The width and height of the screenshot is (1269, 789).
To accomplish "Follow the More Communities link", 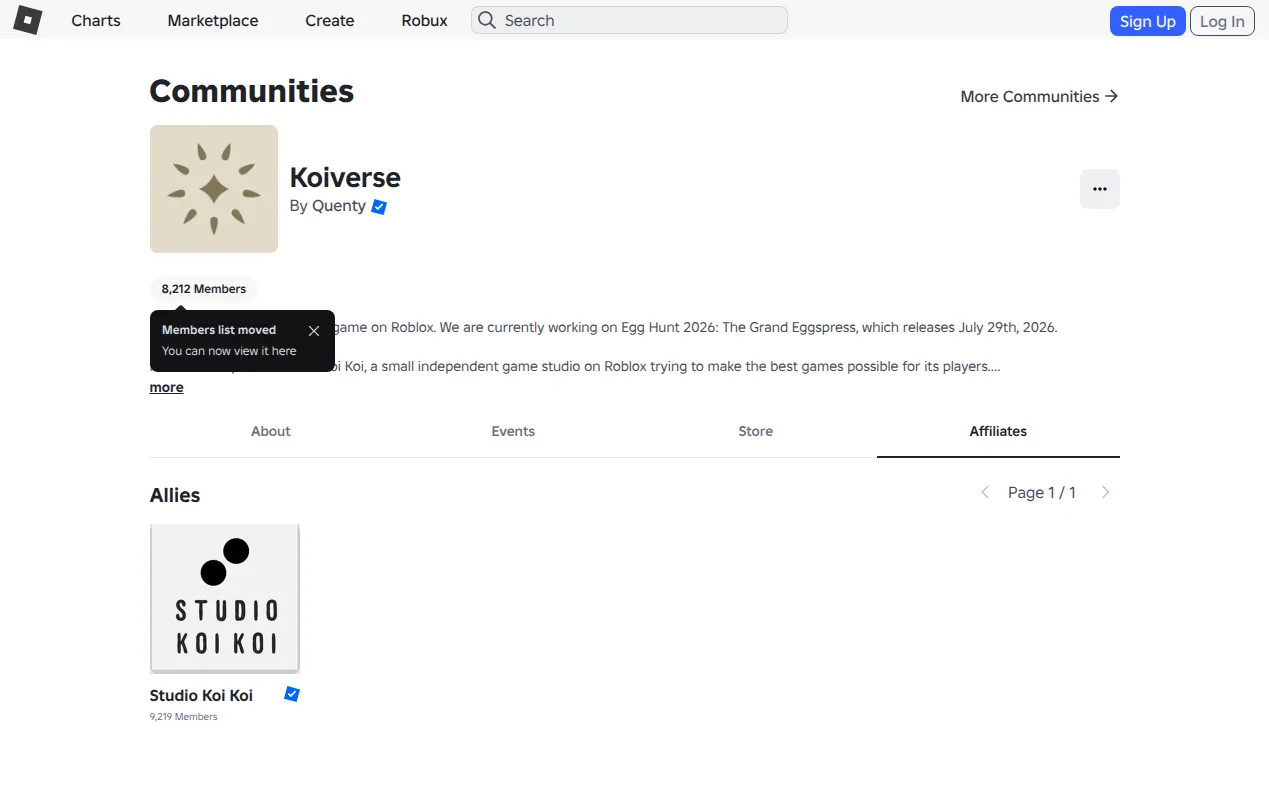I will 1039,96.
